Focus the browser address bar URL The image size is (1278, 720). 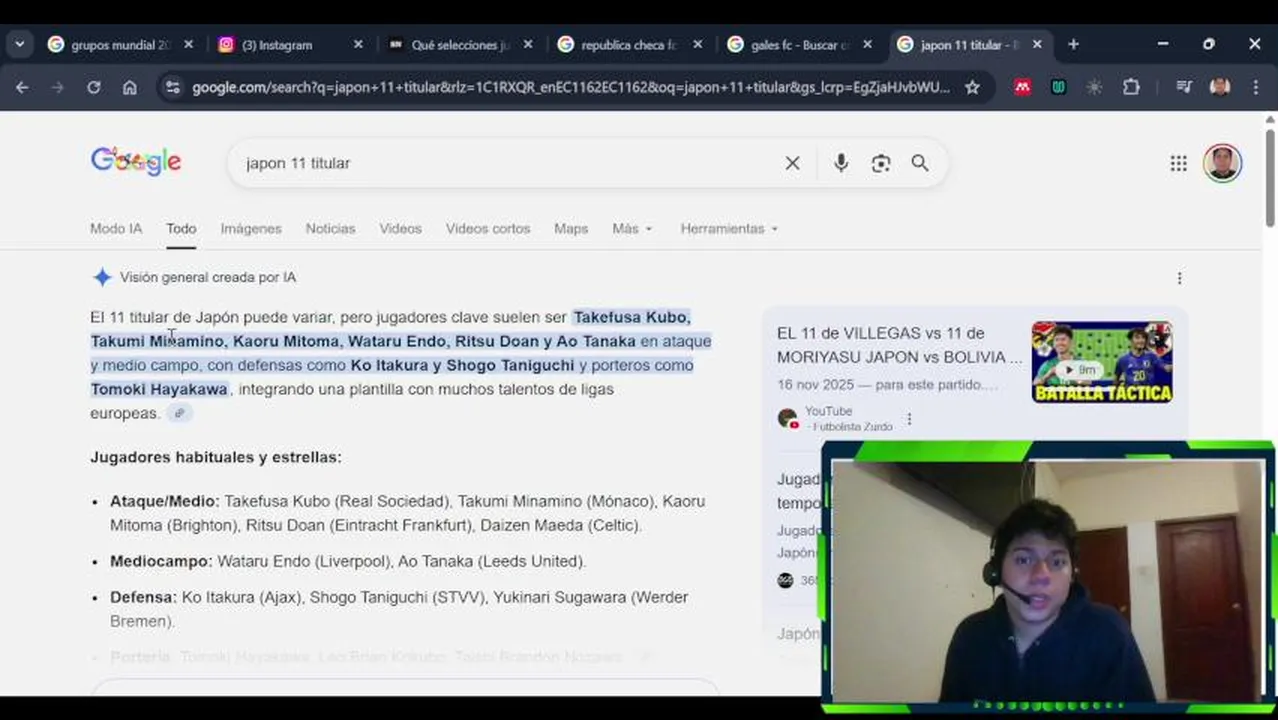click(x=570, y=87)
